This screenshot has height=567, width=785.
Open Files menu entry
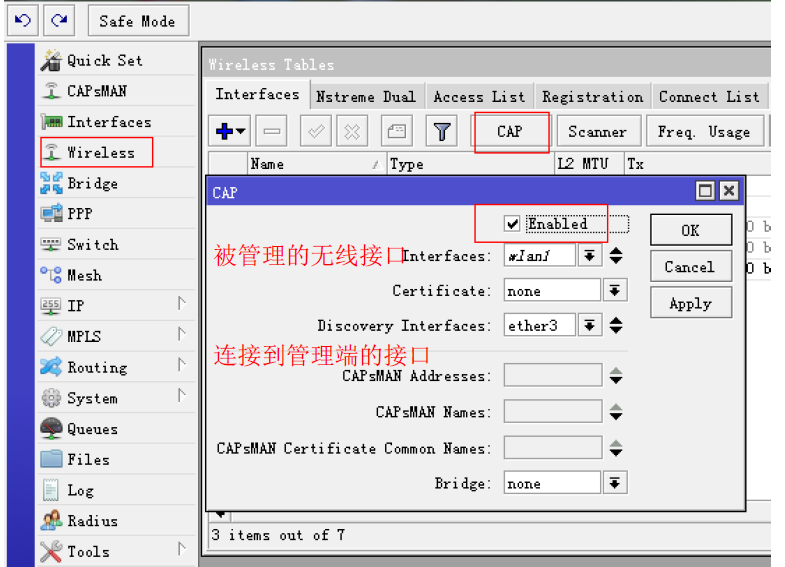[x=118, y=459]
